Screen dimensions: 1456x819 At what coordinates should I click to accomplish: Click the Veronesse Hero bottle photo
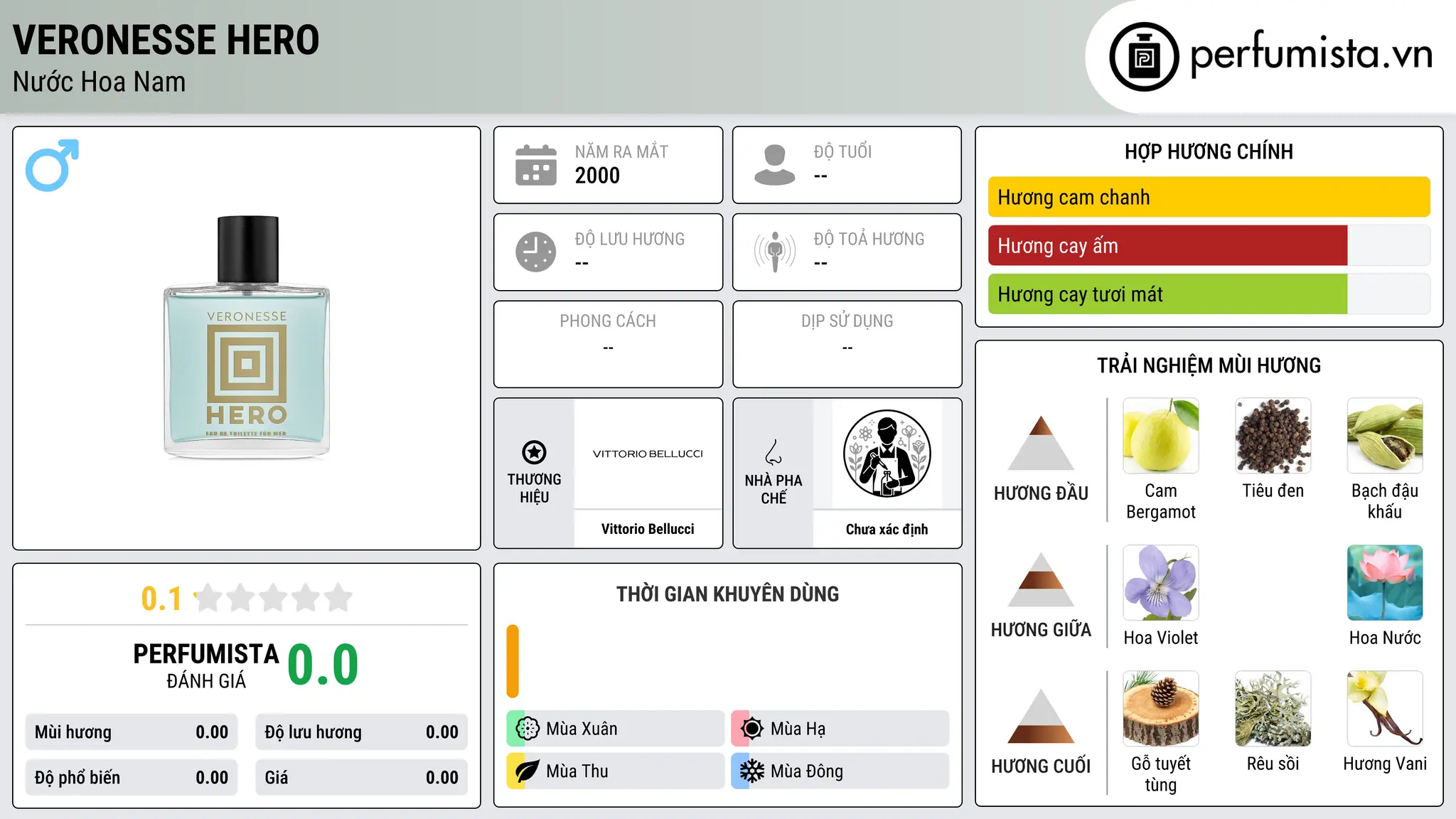[247, 337]
